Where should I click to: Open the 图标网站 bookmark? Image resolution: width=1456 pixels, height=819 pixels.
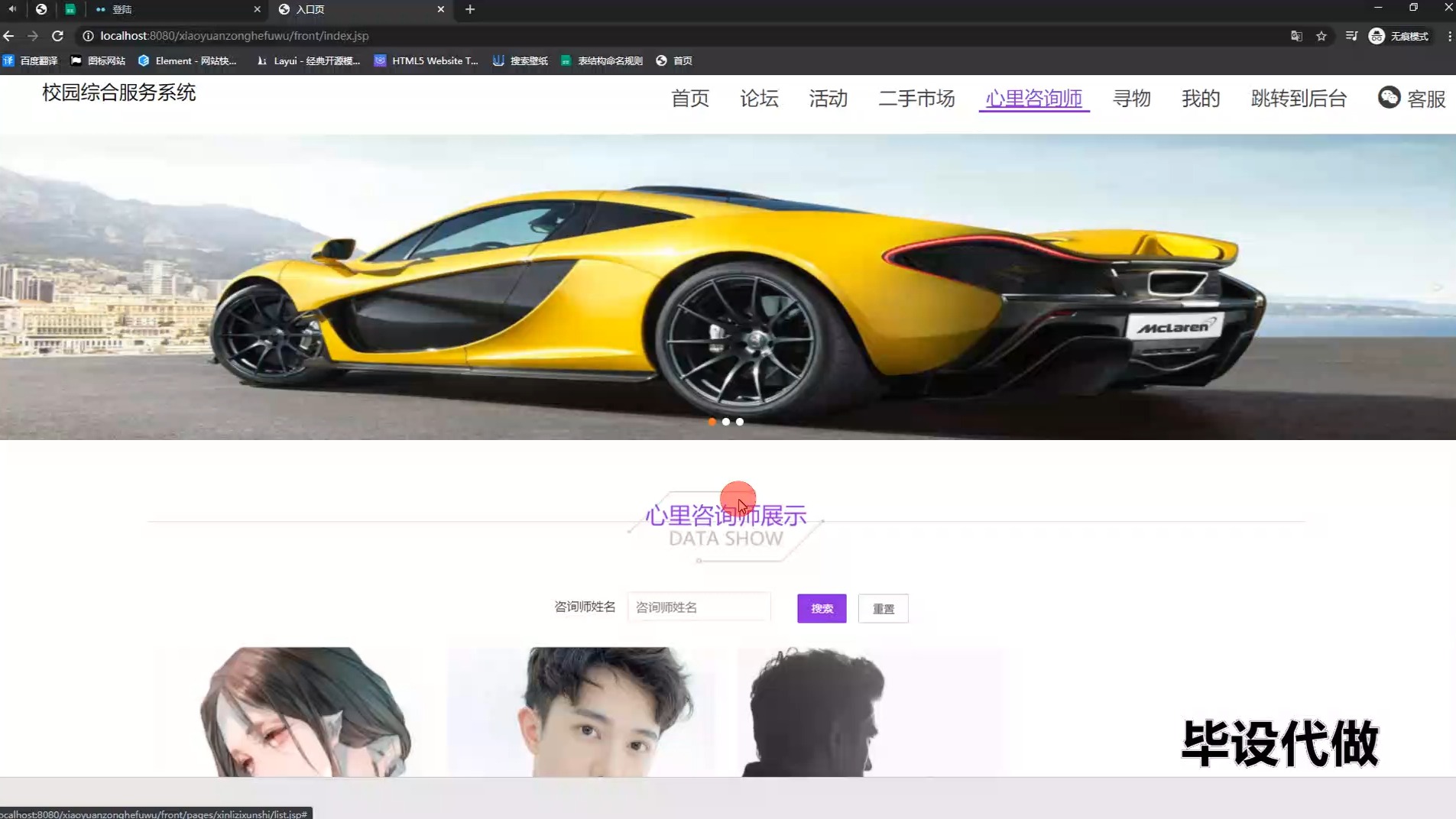point(98,61)
